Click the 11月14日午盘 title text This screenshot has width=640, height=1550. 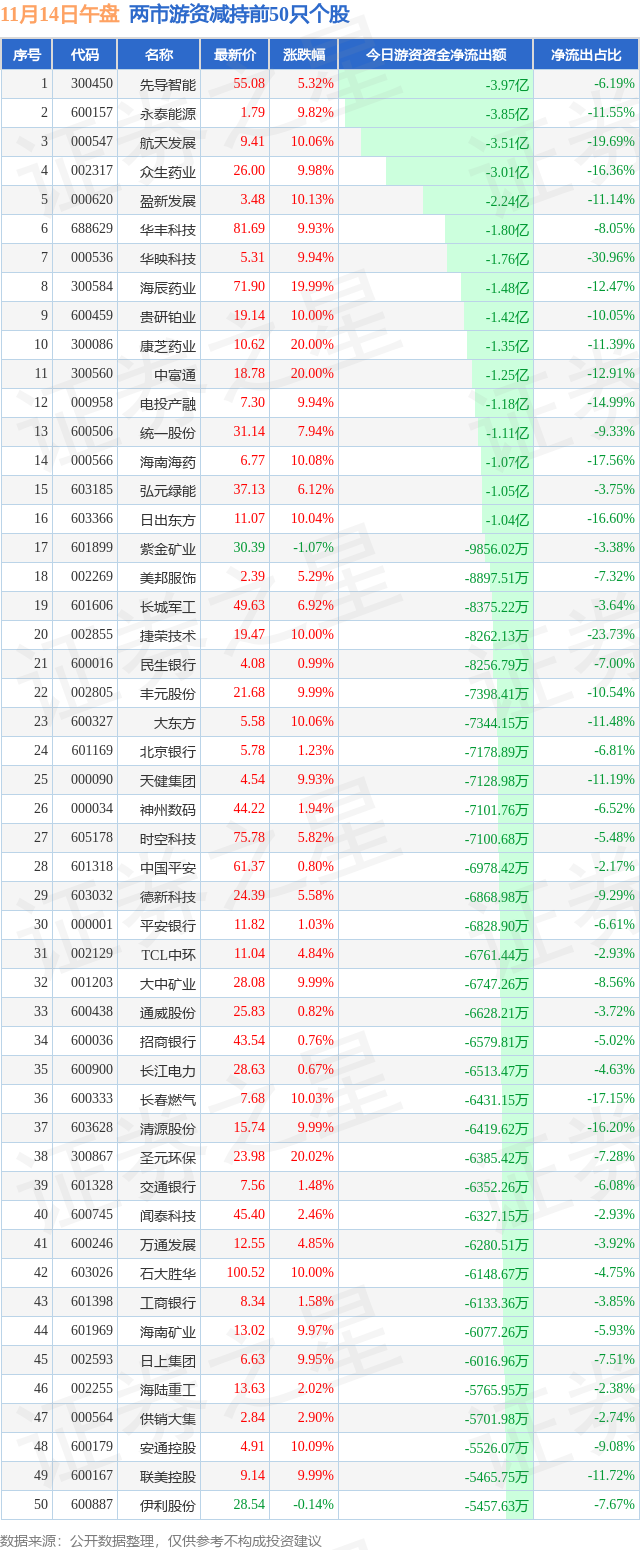point(60,15)
